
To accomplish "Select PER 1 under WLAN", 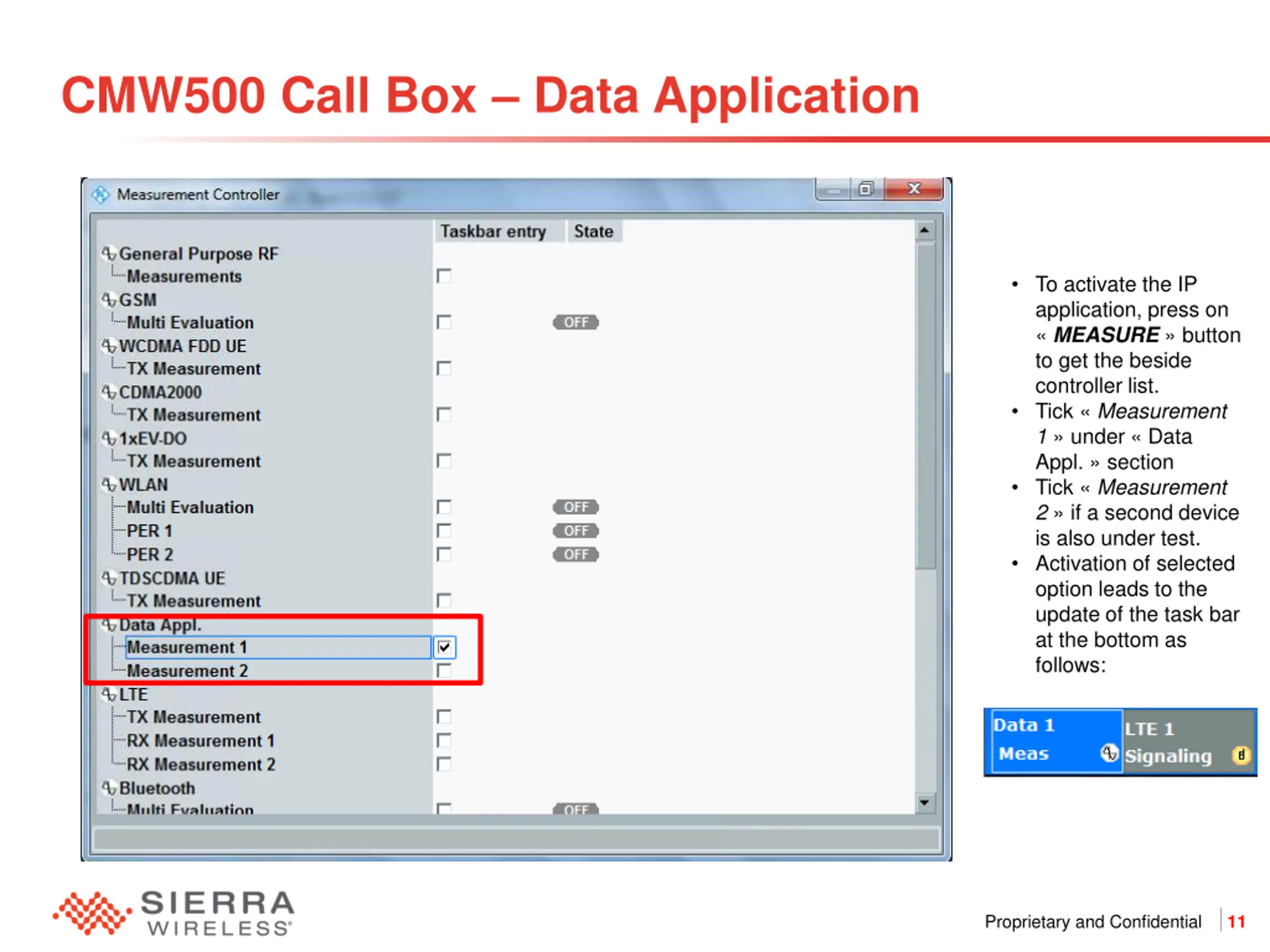I will click(x=149, y=531).
